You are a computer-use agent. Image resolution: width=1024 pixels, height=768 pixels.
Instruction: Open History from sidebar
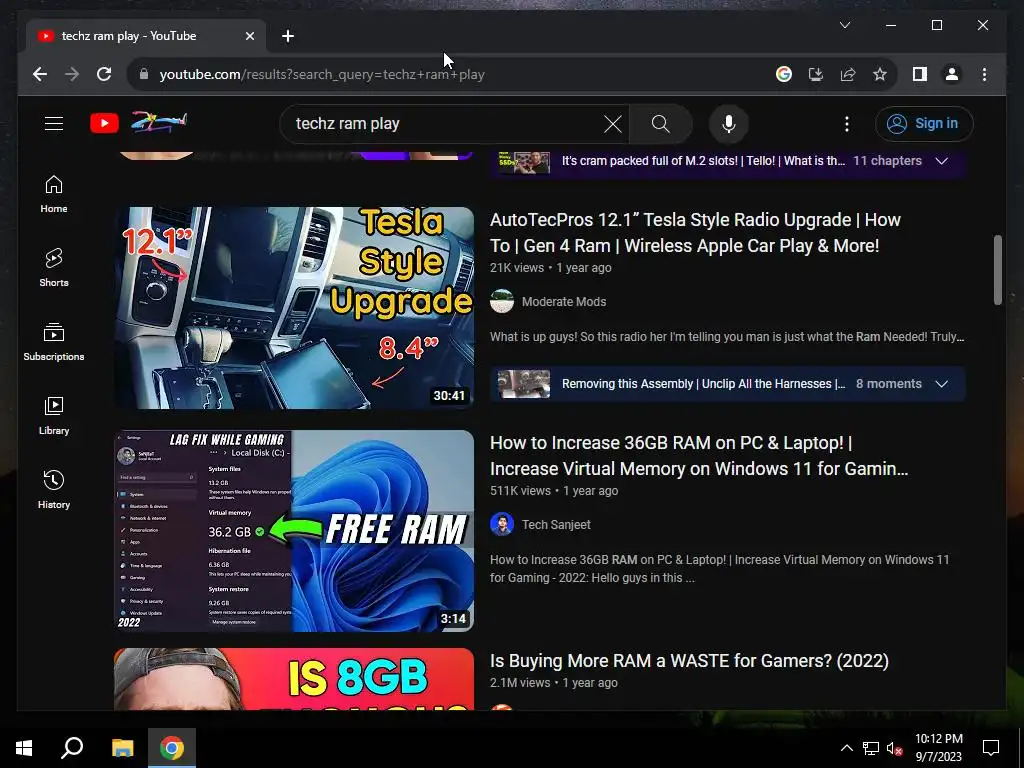coord(54,489)
